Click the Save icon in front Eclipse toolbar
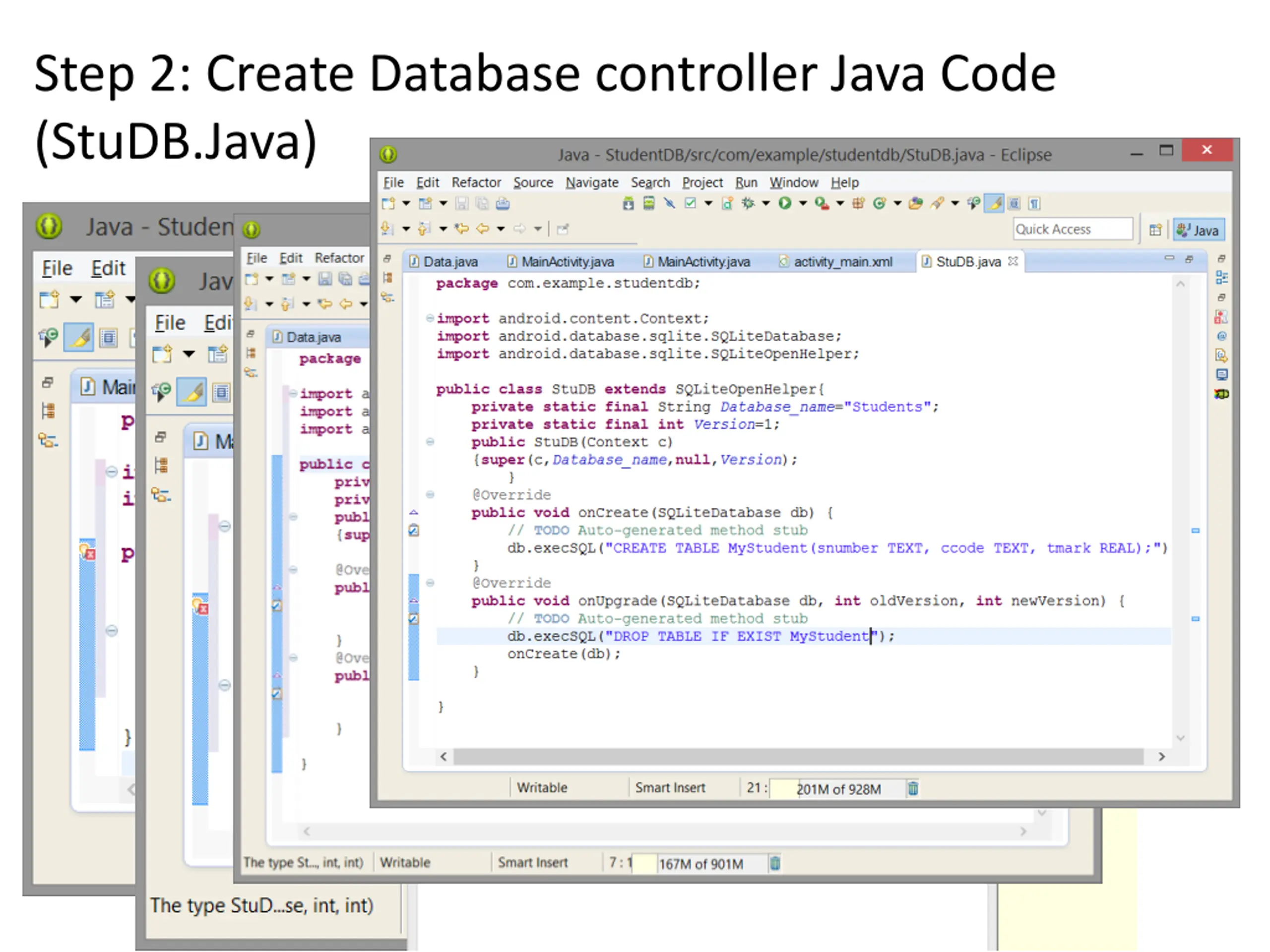 (461, 203)
